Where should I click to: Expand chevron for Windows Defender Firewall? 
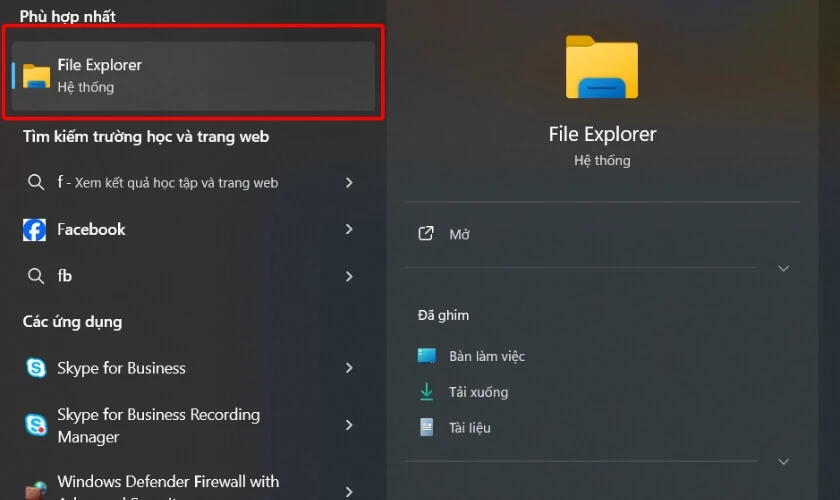pos(349,491)
